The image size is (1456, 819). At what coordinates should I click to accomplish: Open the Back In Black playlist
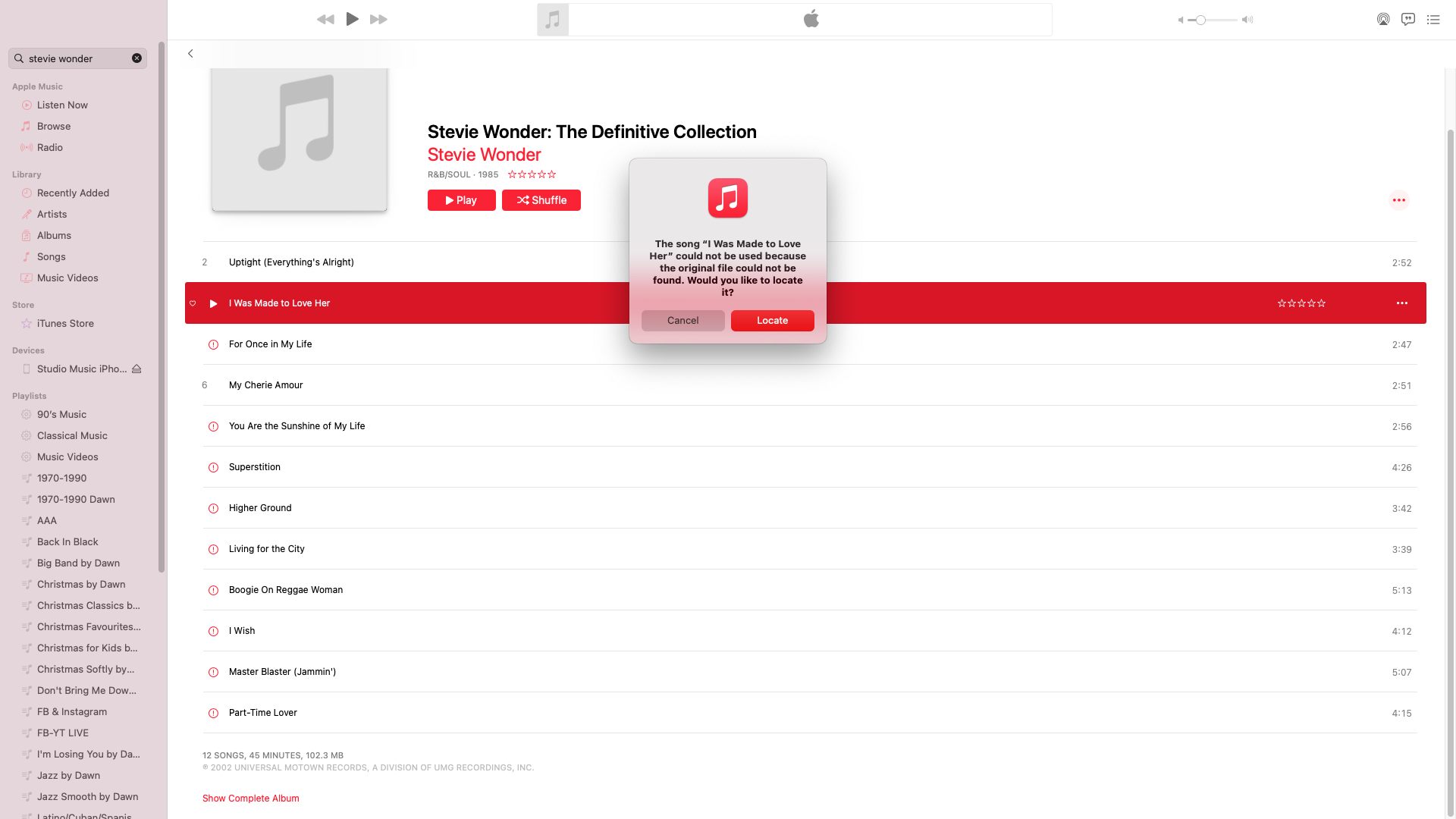(x=67, y=542)
